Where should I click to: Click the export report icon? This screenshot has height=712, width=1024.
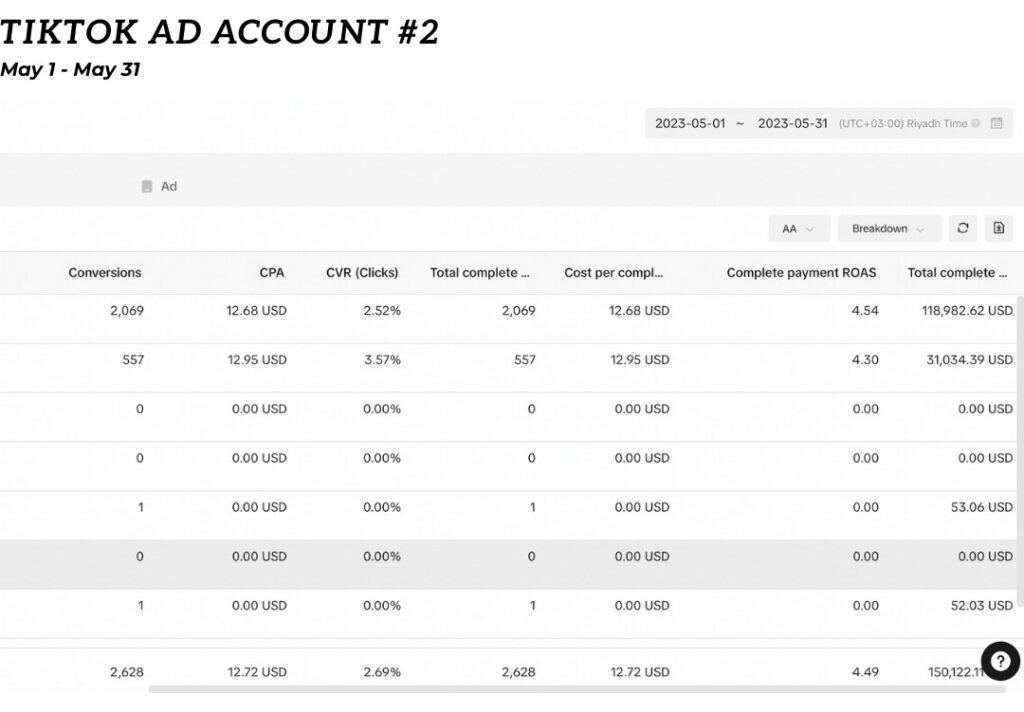pos(999,228)
